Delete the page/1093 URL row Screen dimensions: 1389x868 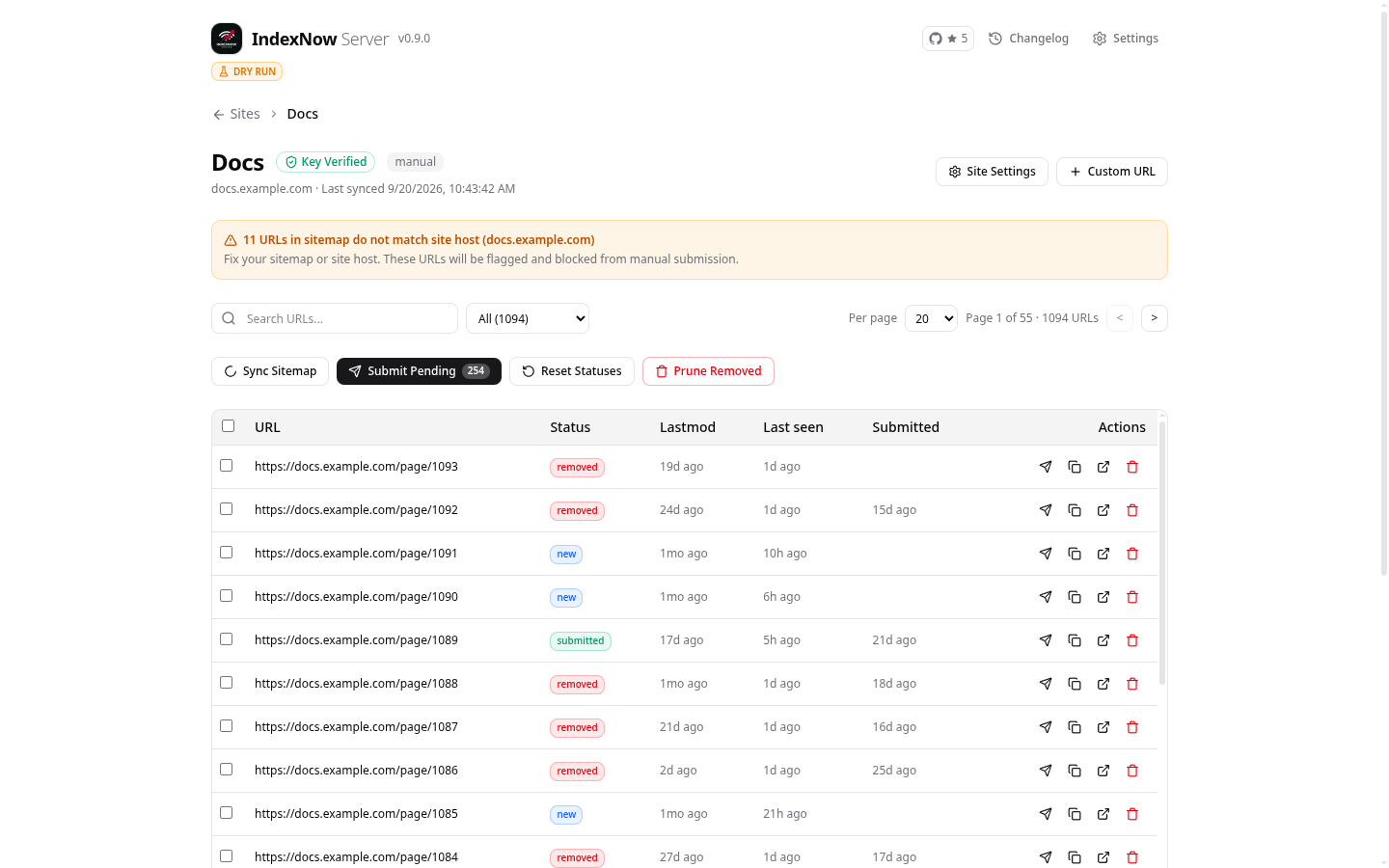[1132, 467]
